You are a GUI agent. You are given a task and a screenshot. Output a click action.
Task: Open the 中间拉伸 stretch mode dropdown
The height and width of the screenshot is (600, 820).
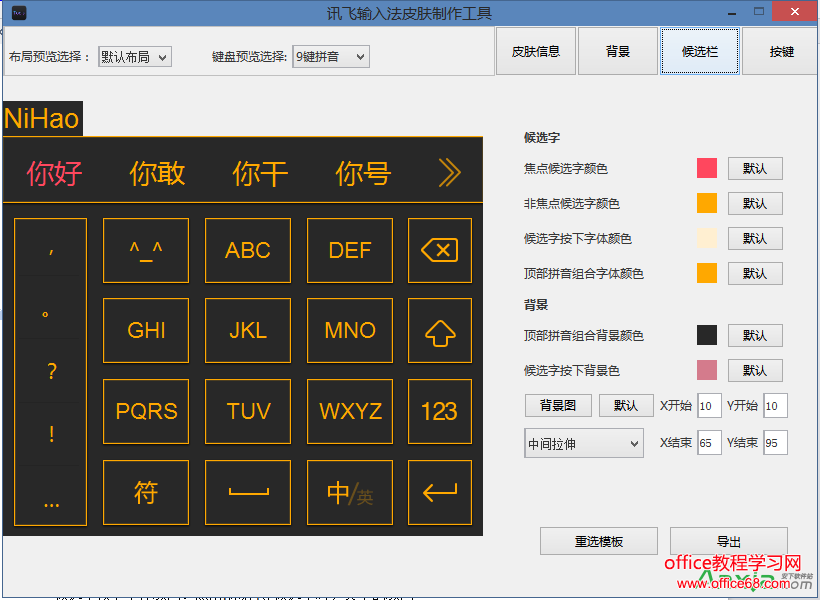coord(583,443)
